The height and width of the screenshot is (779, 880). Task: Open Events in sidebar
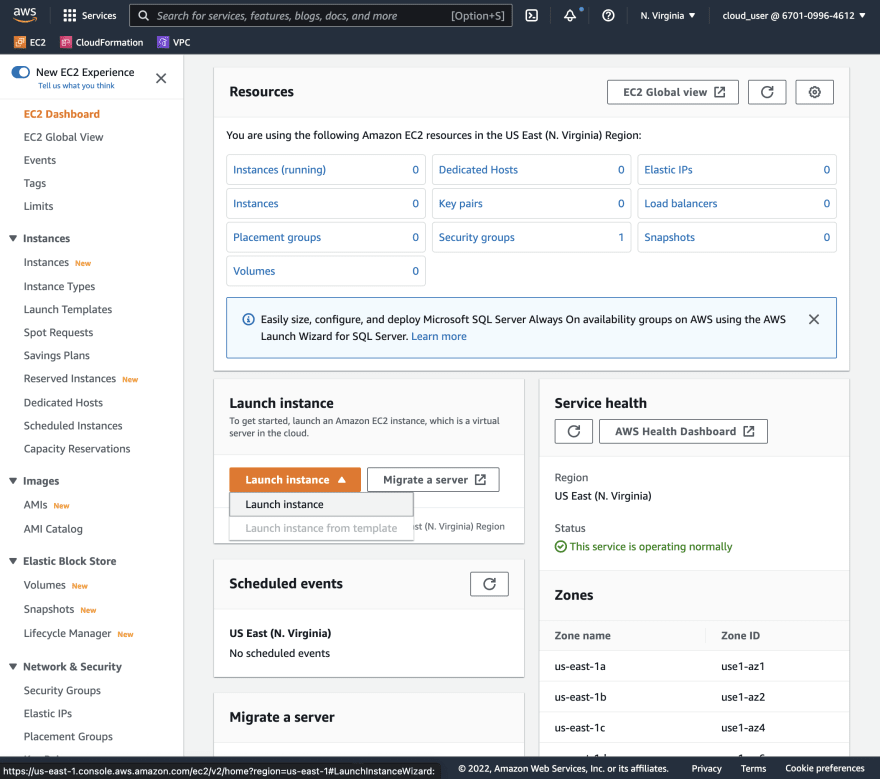40,160
